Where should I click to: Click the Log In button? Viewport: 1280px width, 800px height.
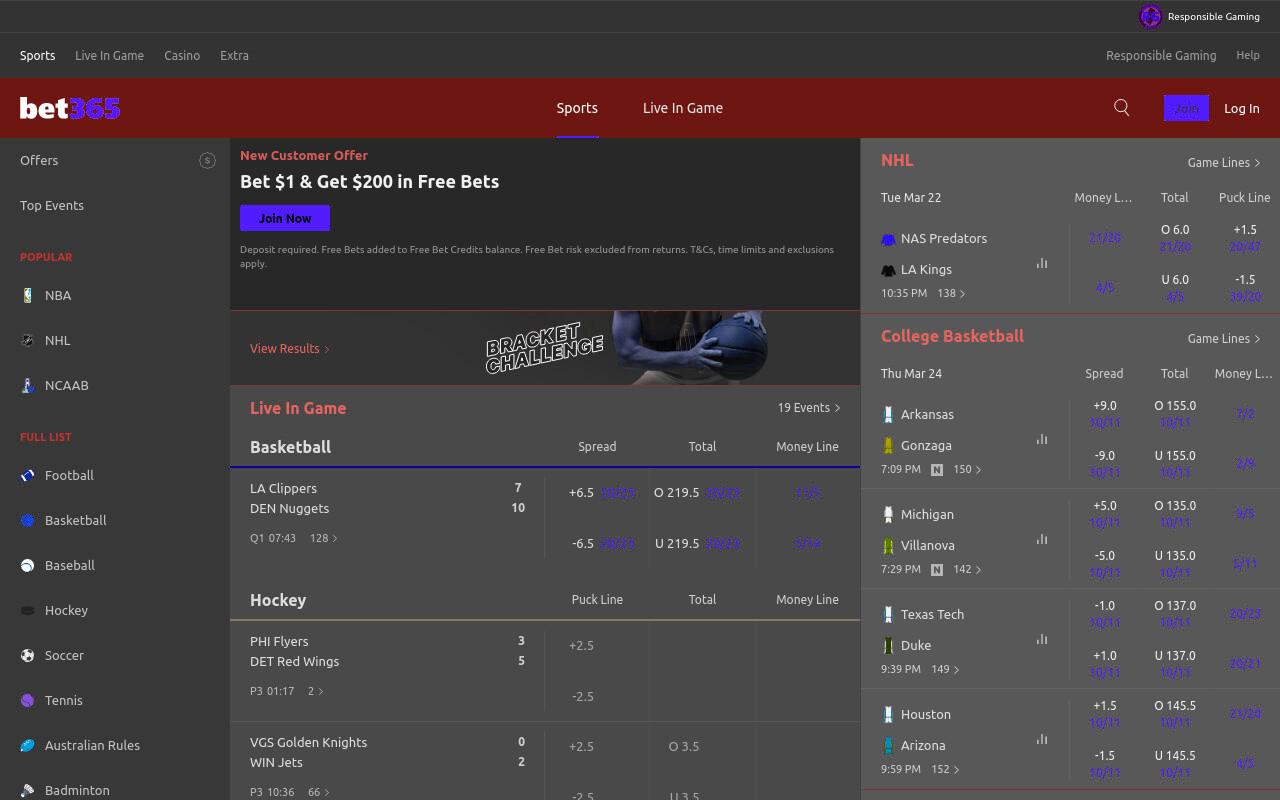[1242, 108]
